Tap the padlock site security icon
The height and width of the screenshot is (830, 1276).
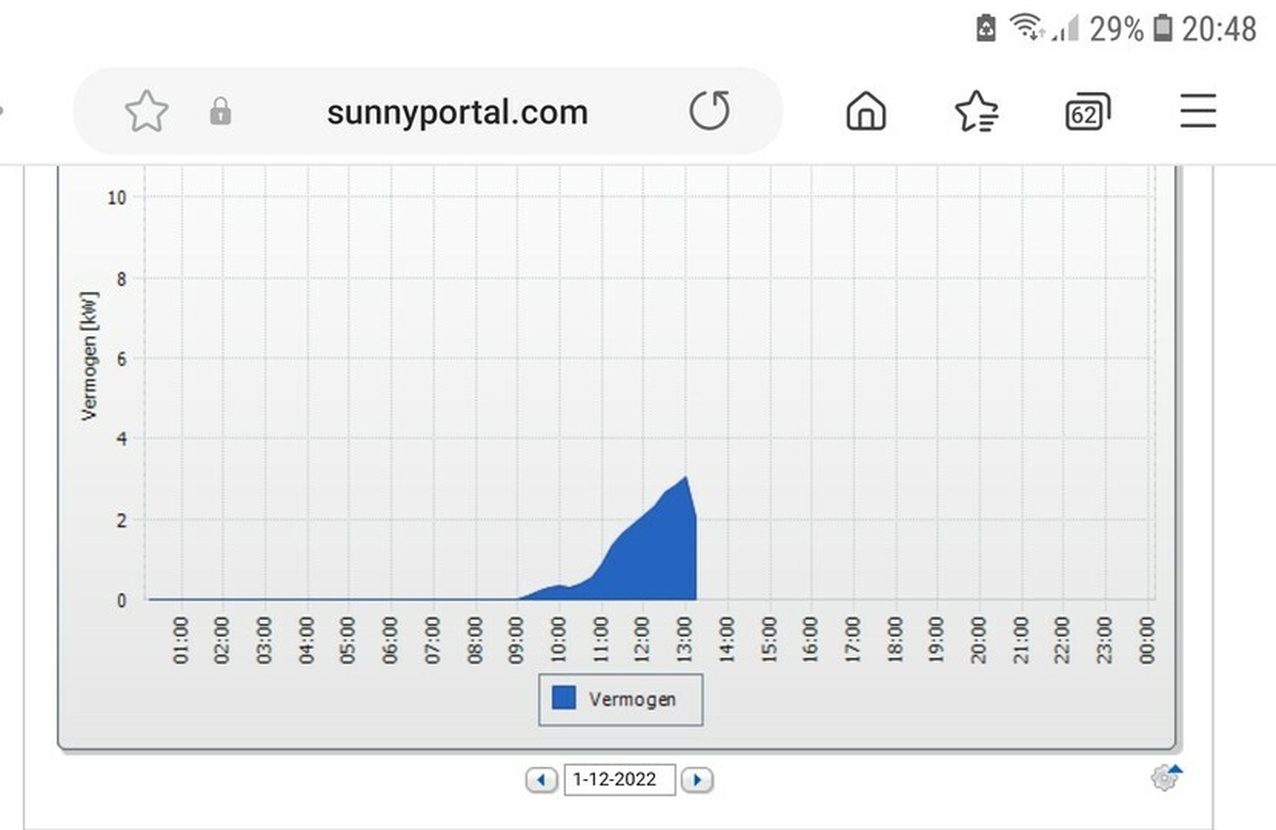tap(220, 112)
